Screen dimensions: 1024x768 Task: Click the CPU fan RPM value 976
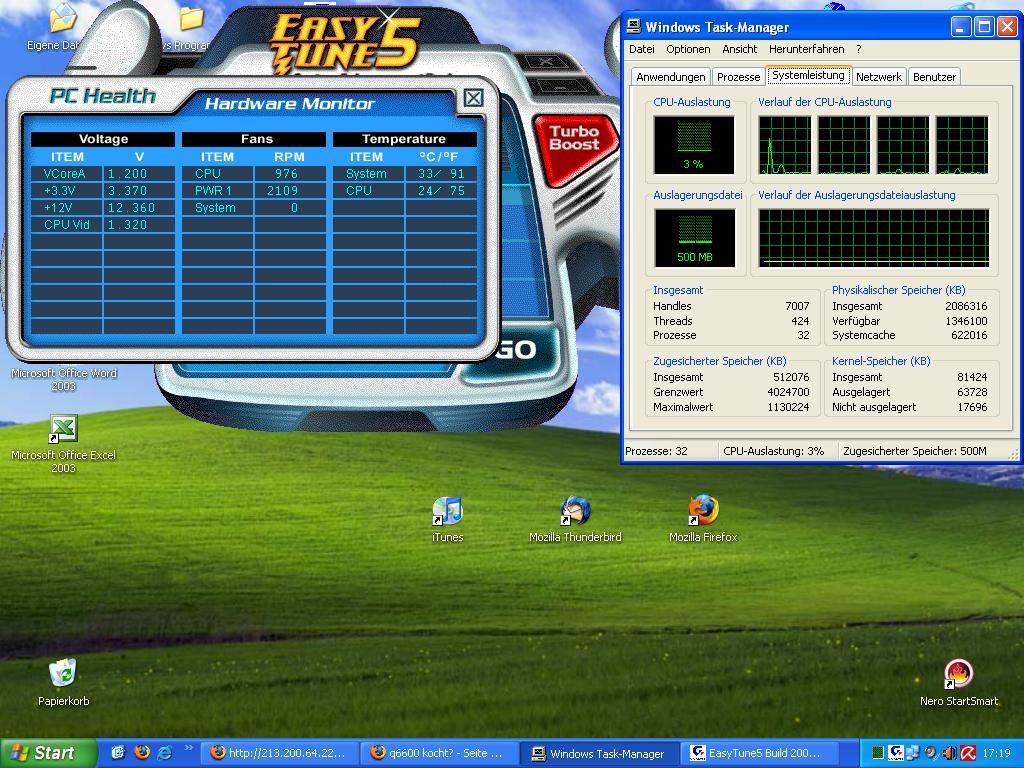click(286, 174)
